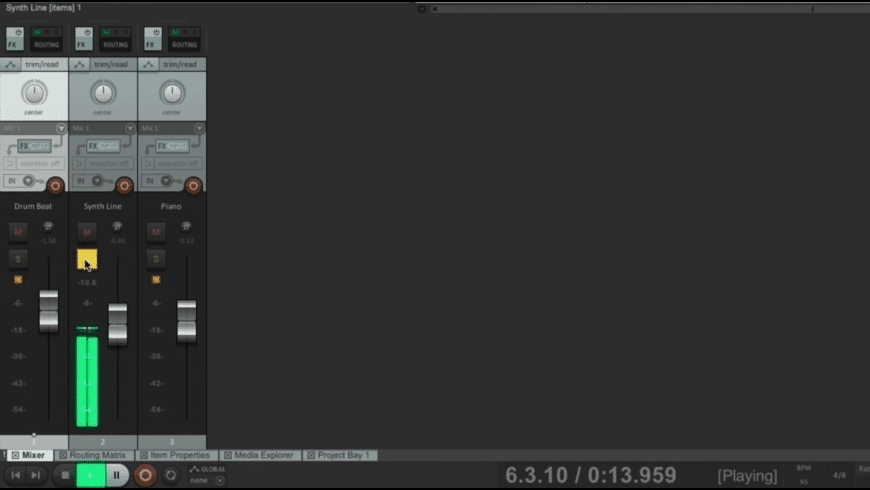
Task: Open input FX on the Piano track
Action: click(172, 146)
